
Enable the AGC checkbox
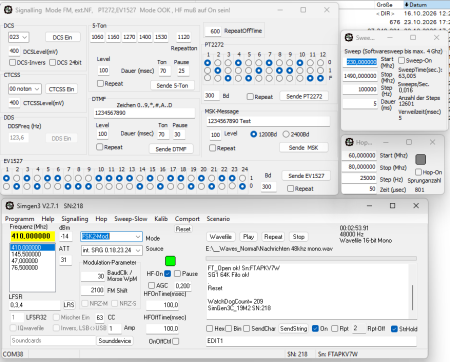click(x=151, y=285)
